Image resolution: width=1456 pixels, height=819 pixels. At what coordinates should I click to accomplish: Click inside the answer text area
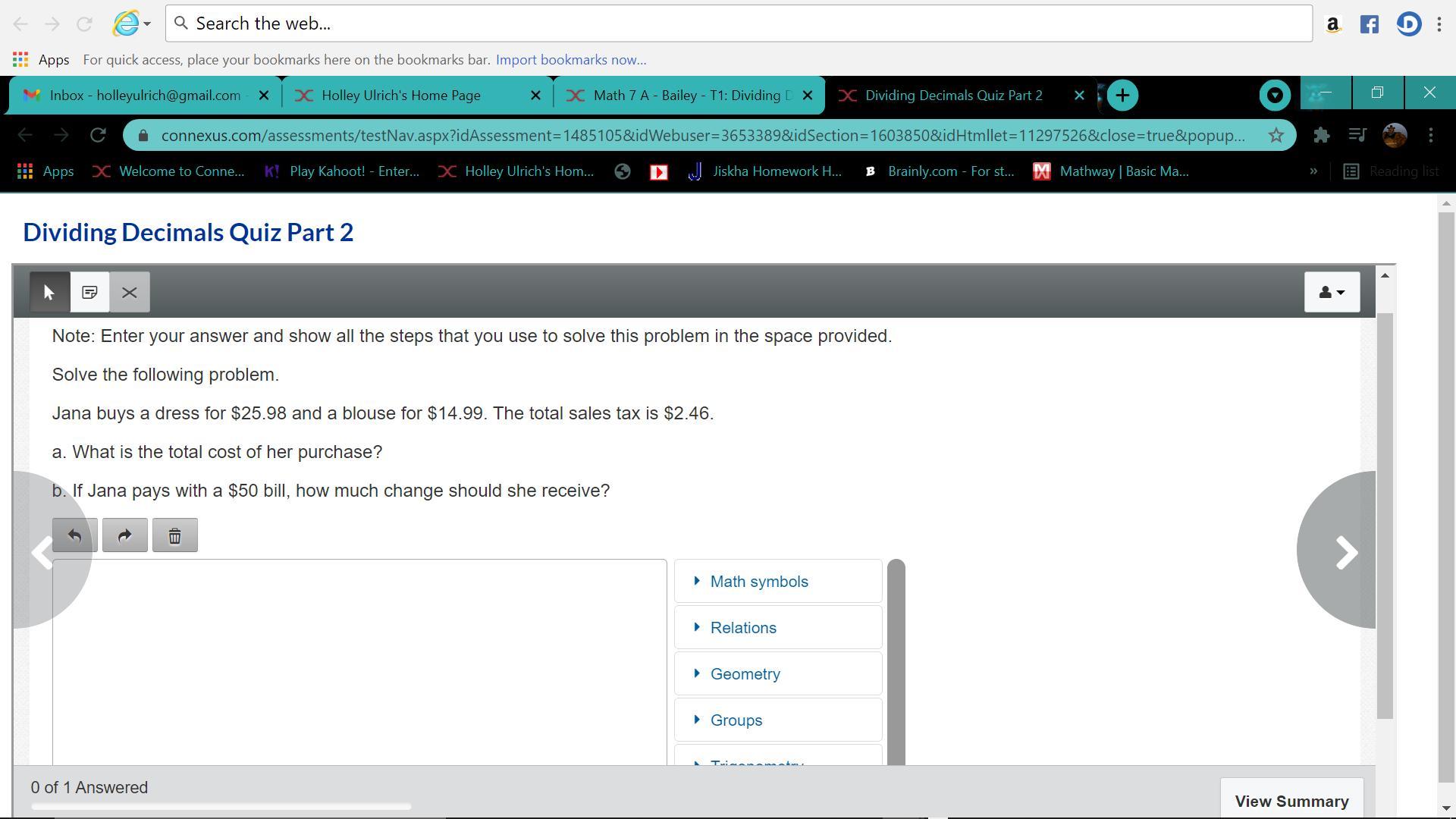[x=359, y=660]
